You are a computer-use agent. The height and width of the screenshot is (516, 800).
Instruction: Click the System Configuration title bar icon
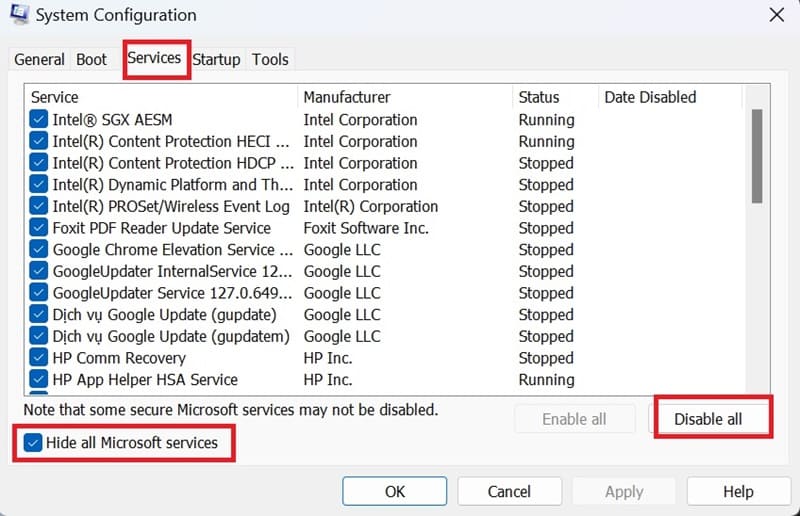point(19,13)
